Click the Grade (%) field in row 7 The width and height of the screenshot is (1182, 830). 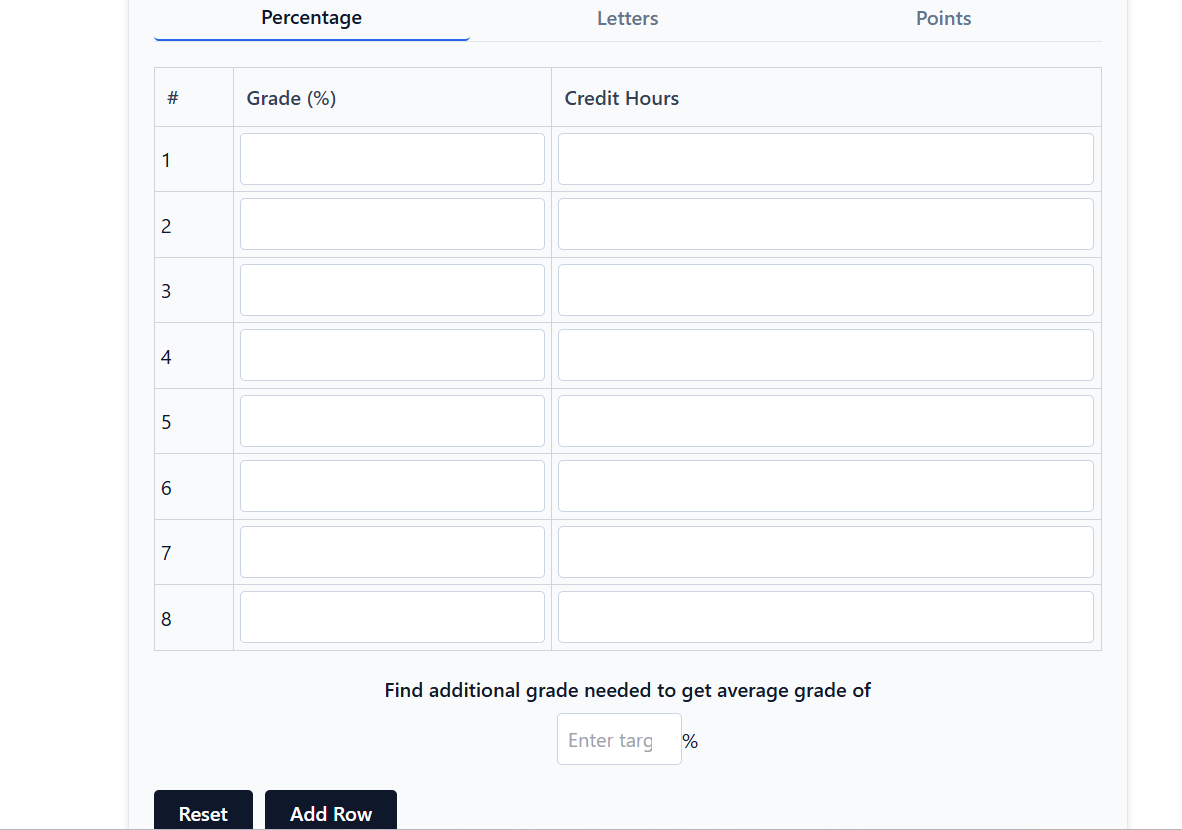point(392,552)
